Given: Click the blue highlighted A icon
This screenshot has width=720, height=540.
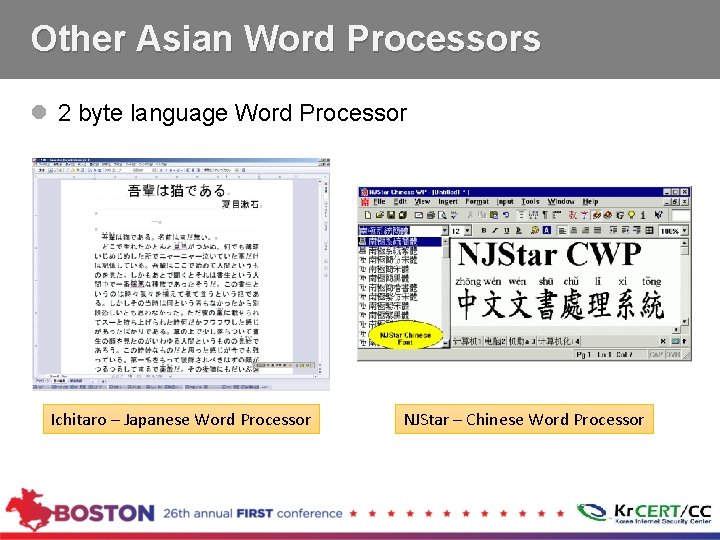Looking at the screenshot, I should [547, 231].
